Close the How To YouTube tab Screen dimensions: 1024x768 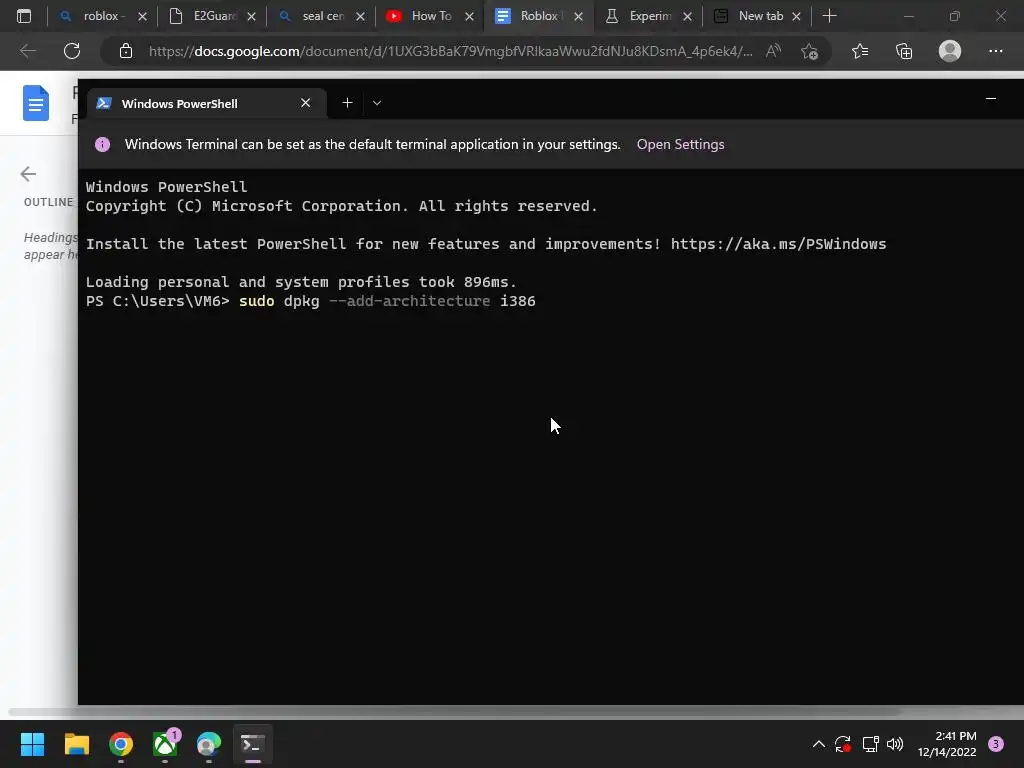470,16
